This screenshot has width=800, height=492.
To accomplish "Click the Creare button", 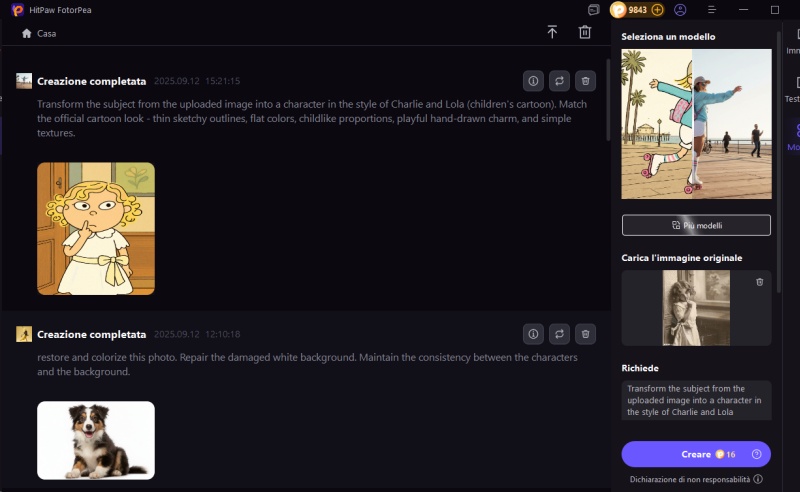I will (x=696, y=454).
